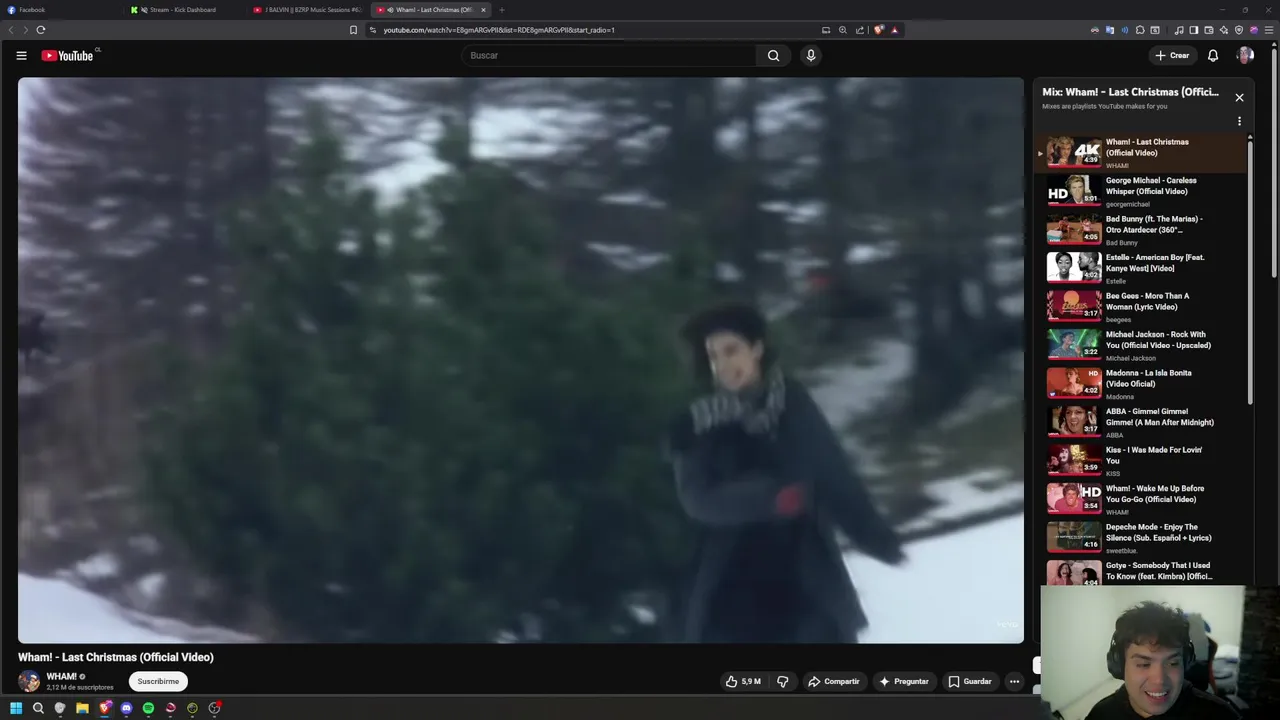Open the zoom magnifier in address bar

pos(842,30)
